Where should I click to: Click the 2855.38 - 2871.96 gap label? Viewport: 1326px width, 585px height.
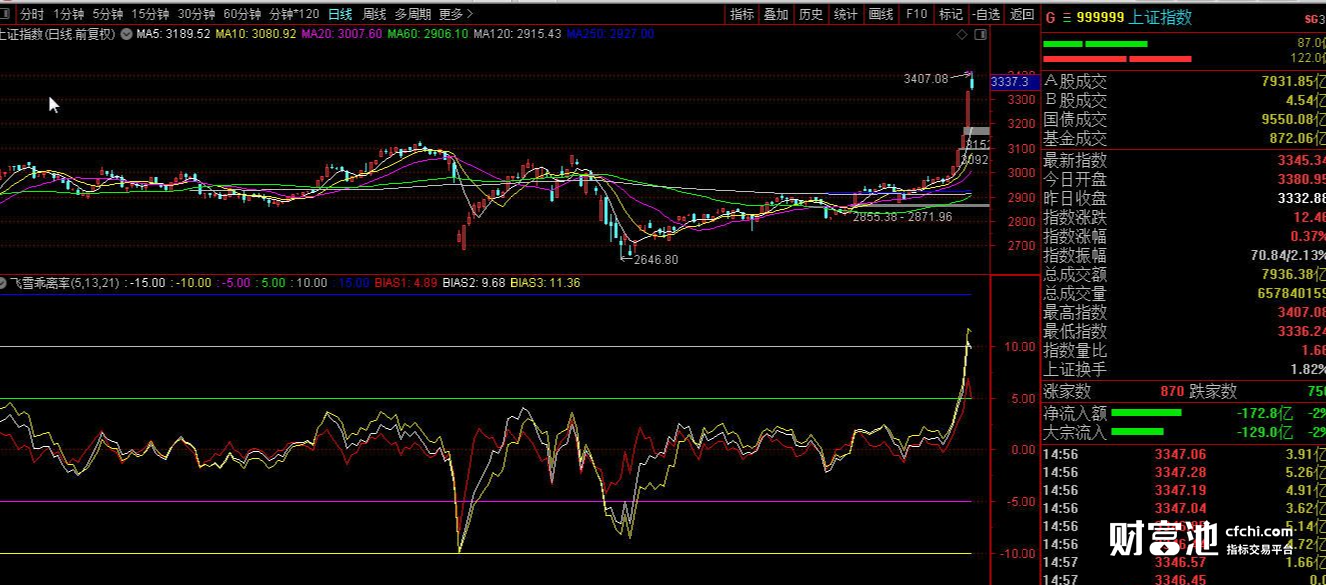(x=902, y=216)
